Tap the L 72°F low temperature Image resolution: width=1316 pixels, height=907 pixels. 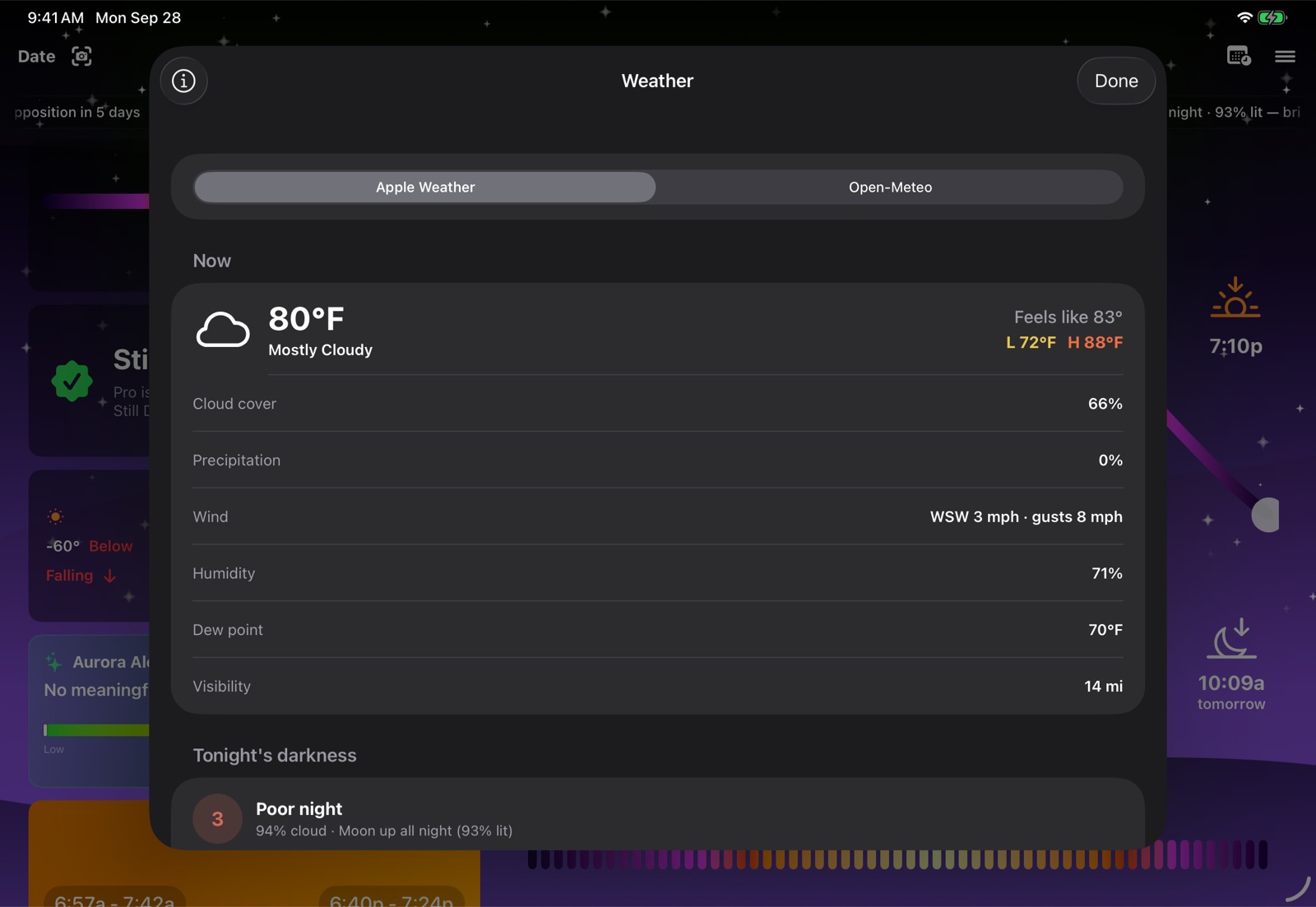[x=1031, y=342]
